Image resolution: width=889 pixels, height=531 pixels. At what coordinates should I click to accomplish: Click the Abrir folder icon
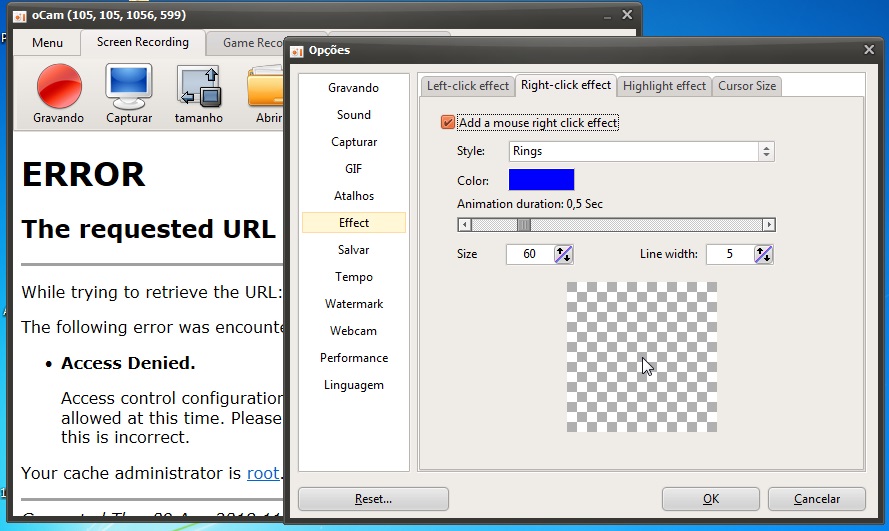(x=265, y=86)
